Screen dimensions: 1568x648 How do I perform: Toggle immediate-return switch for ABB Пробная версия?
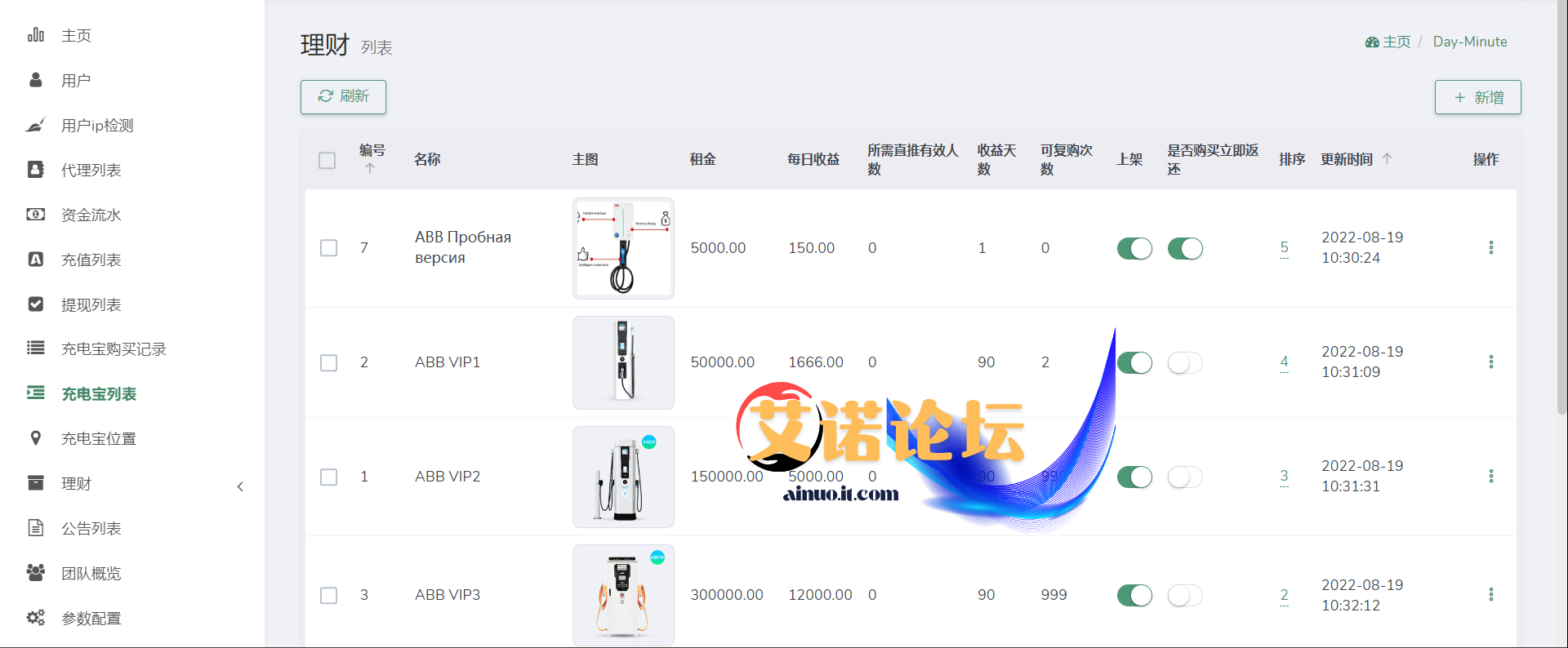point(1185,248)
